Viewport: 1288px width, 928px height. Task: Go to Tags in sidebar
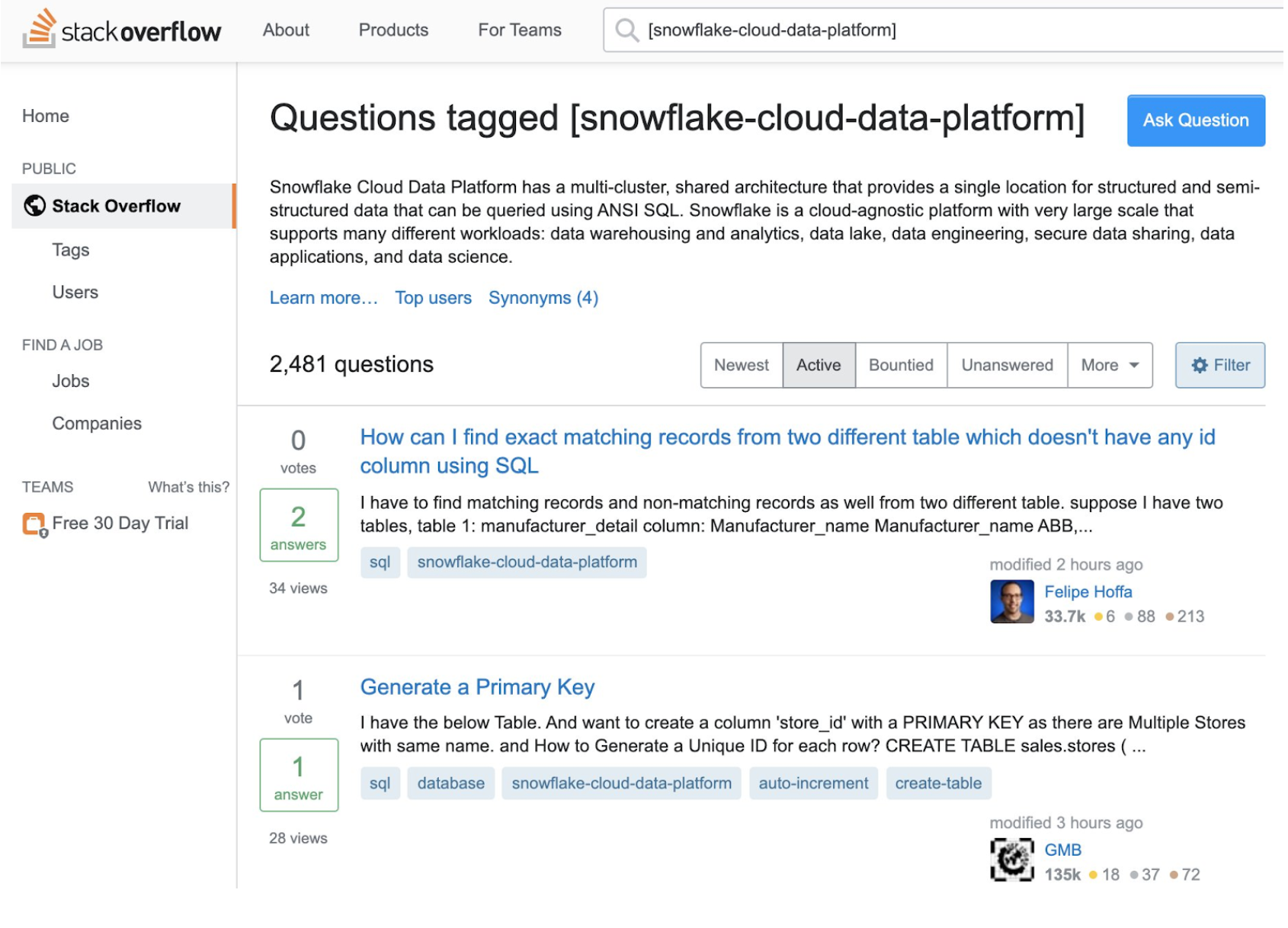pyautogui.click(x=71, y=250)
